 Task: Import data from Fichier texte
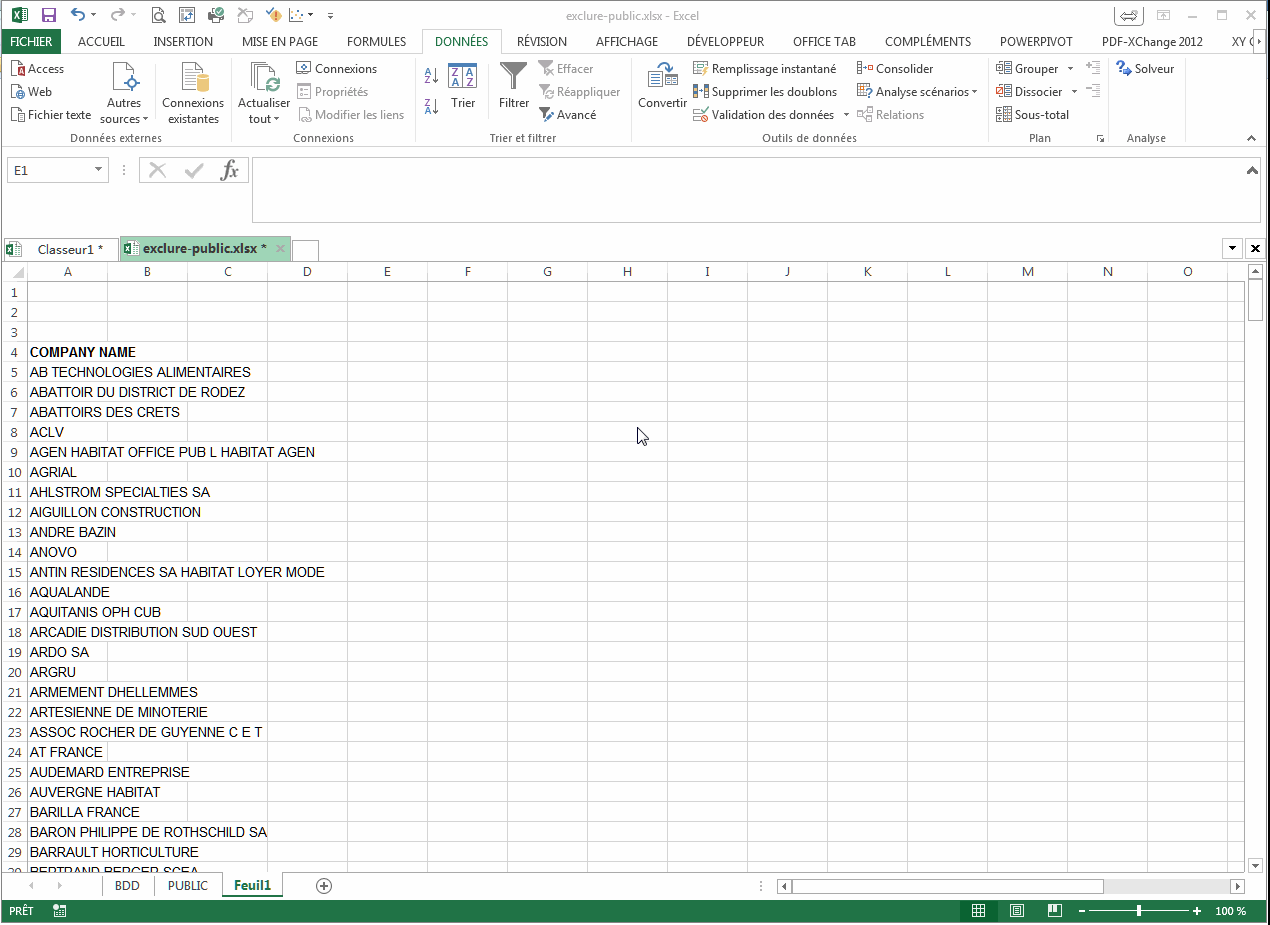pos(51,115)
